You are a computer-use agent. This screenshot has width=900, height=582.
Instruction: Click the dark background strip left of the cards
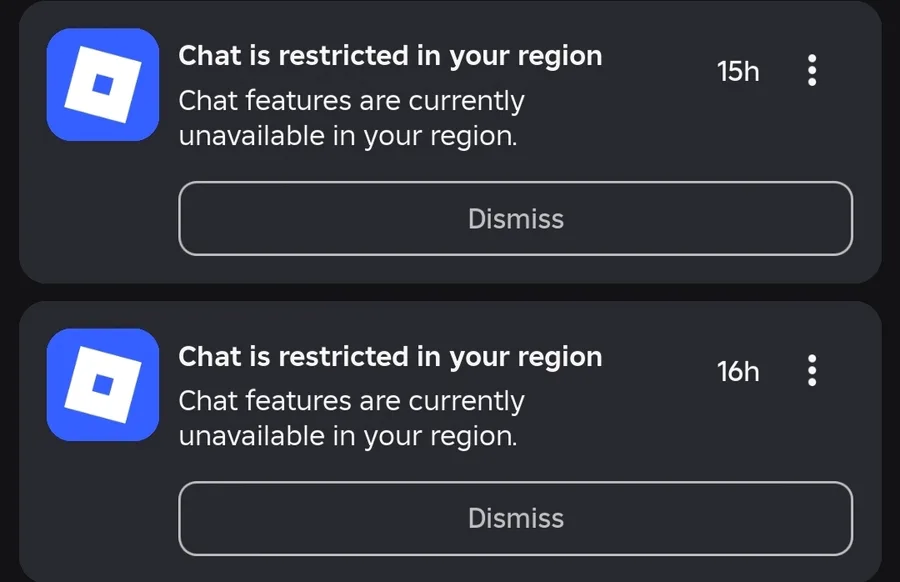(9, 291)
